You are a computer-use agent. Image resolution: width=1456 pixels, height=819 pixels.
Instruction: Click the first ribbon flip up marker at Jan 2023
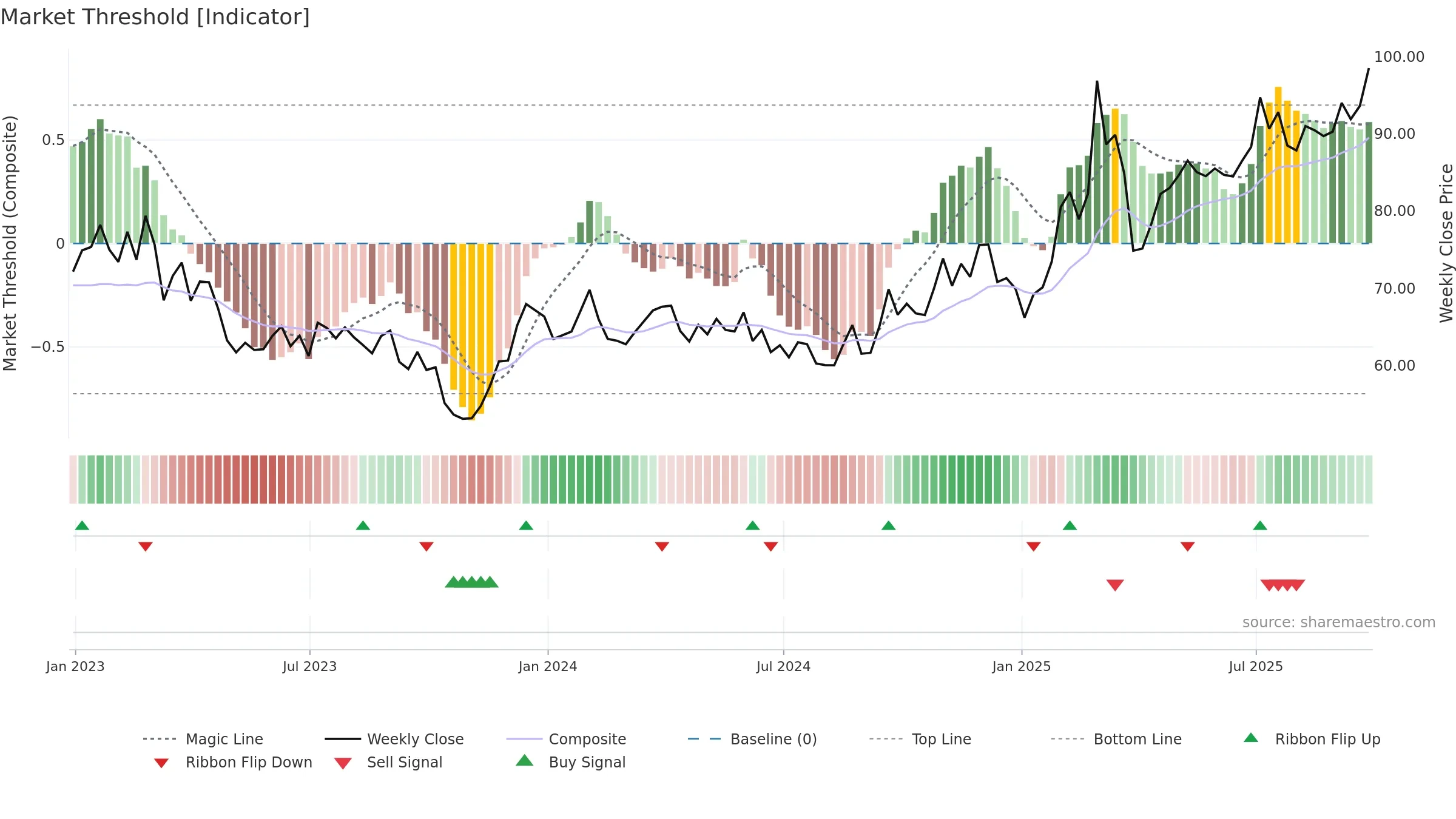(x=82, y=525)
